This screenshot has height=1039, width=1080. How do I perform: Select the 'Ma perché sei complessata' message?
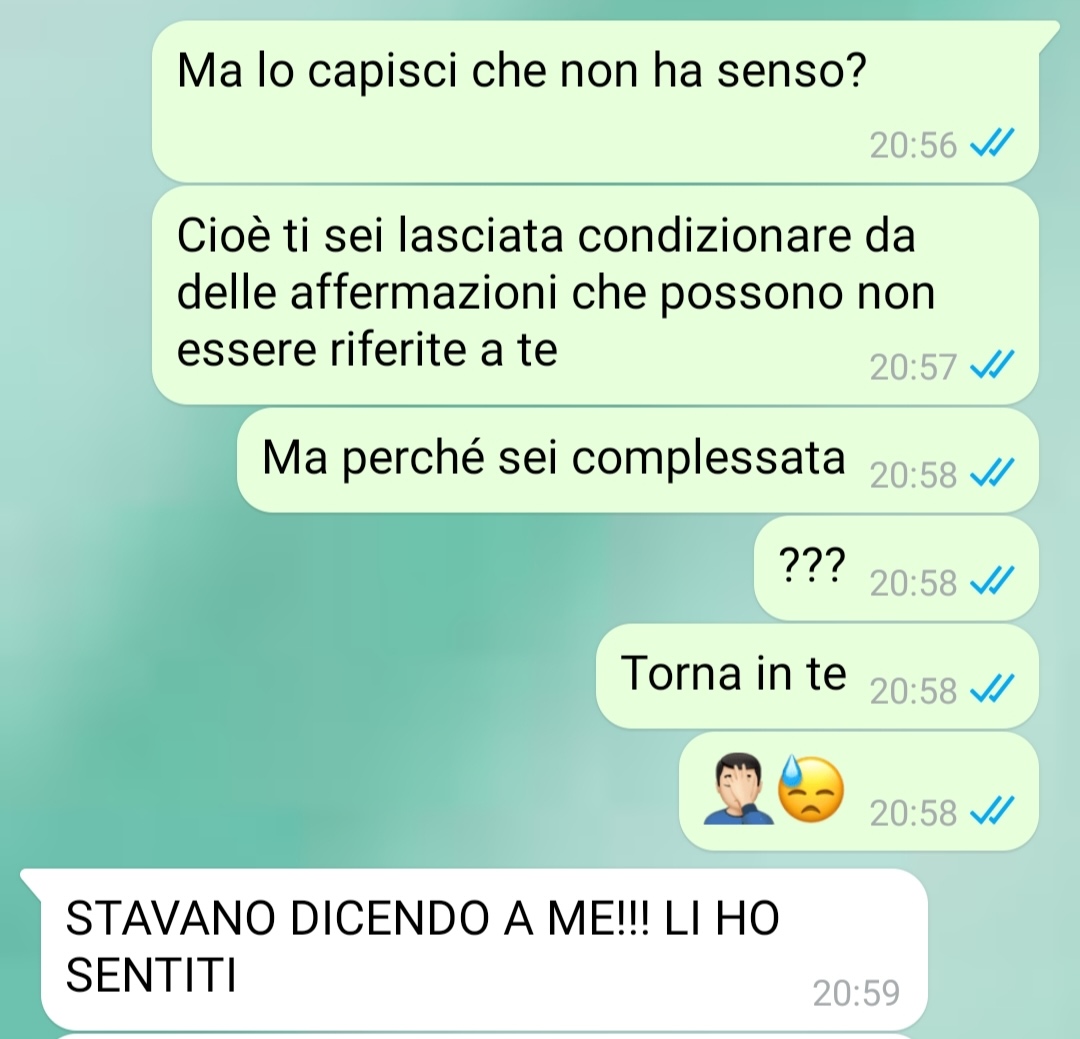(638, 460)
